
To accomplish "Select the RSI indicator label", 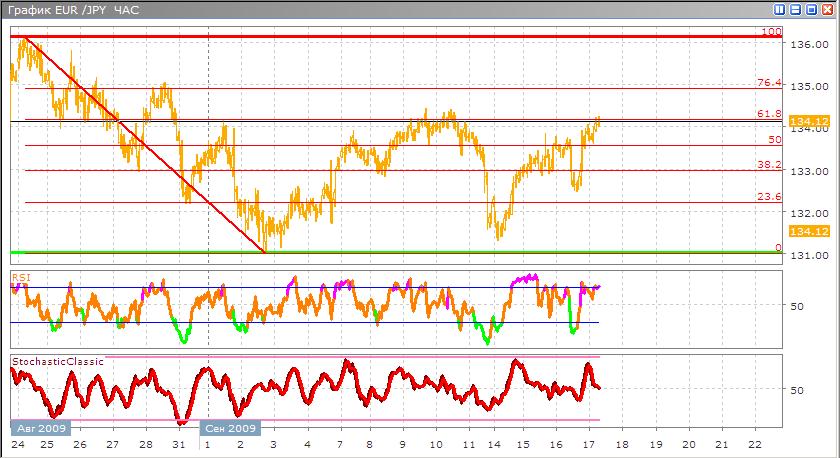I will [20, 276].
